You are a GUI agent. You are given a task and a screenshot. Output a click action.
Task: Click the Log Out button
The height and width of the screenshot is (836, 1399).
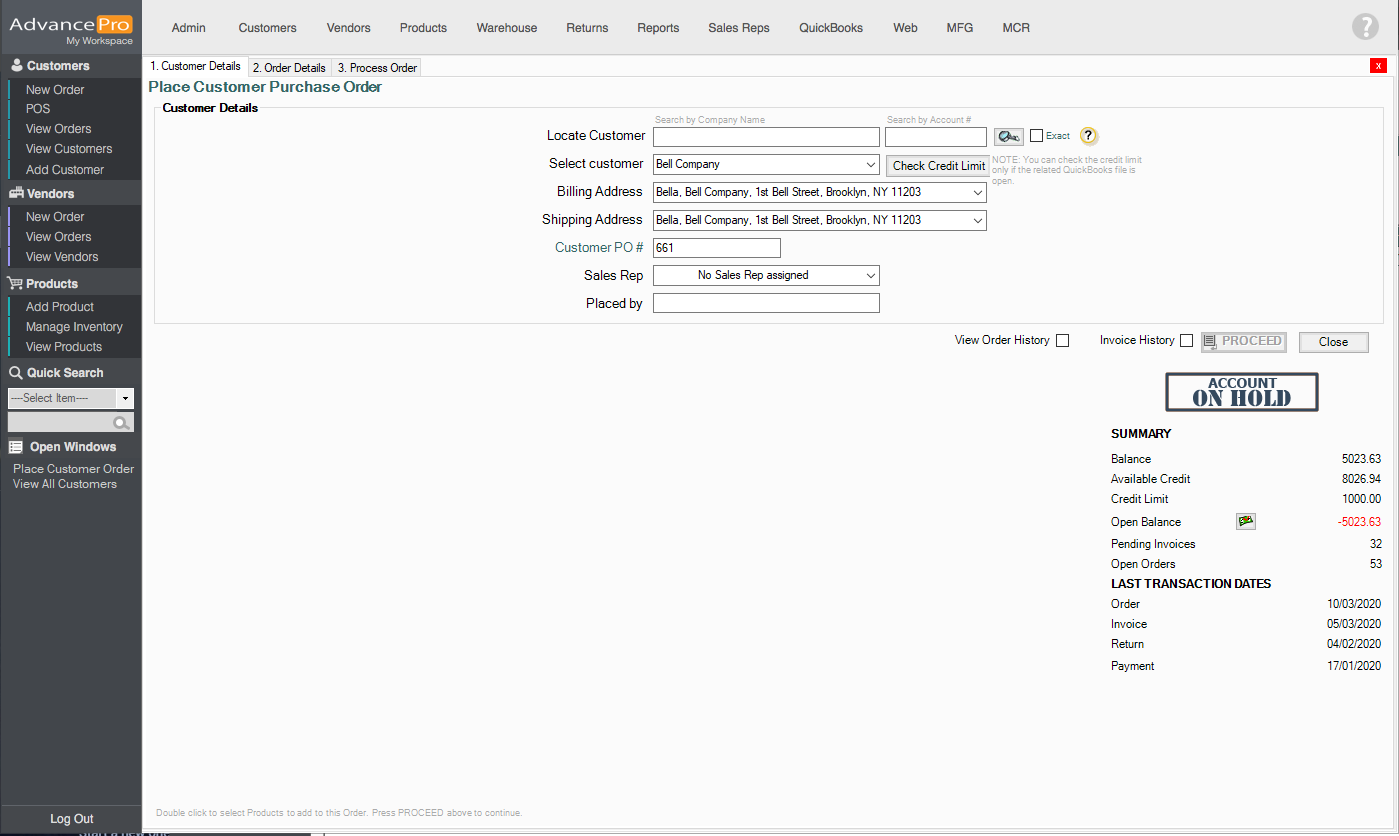(71, 819)
